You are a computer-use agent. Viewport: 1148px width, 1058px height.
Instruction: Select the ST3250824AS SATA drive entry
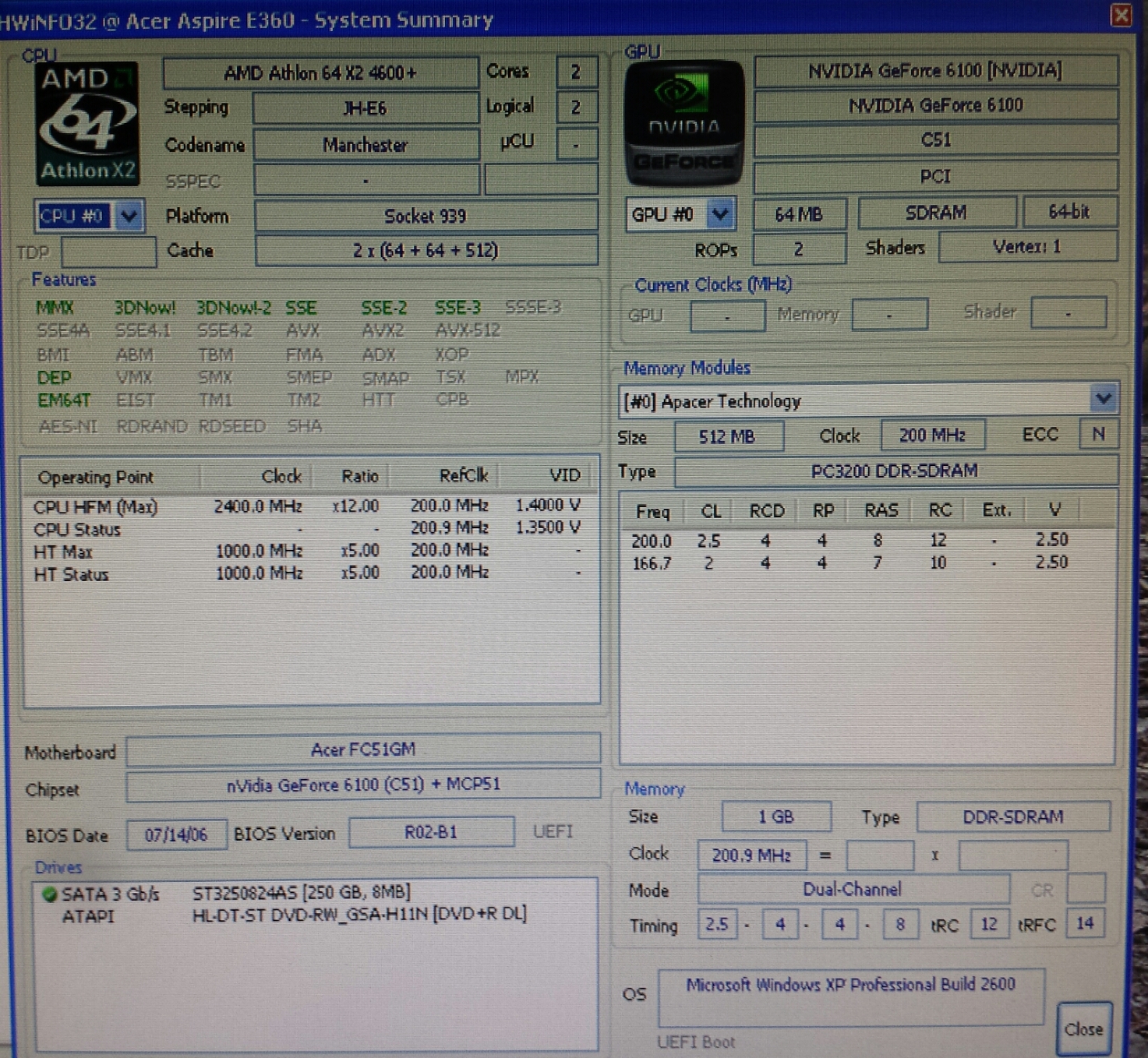301,893
